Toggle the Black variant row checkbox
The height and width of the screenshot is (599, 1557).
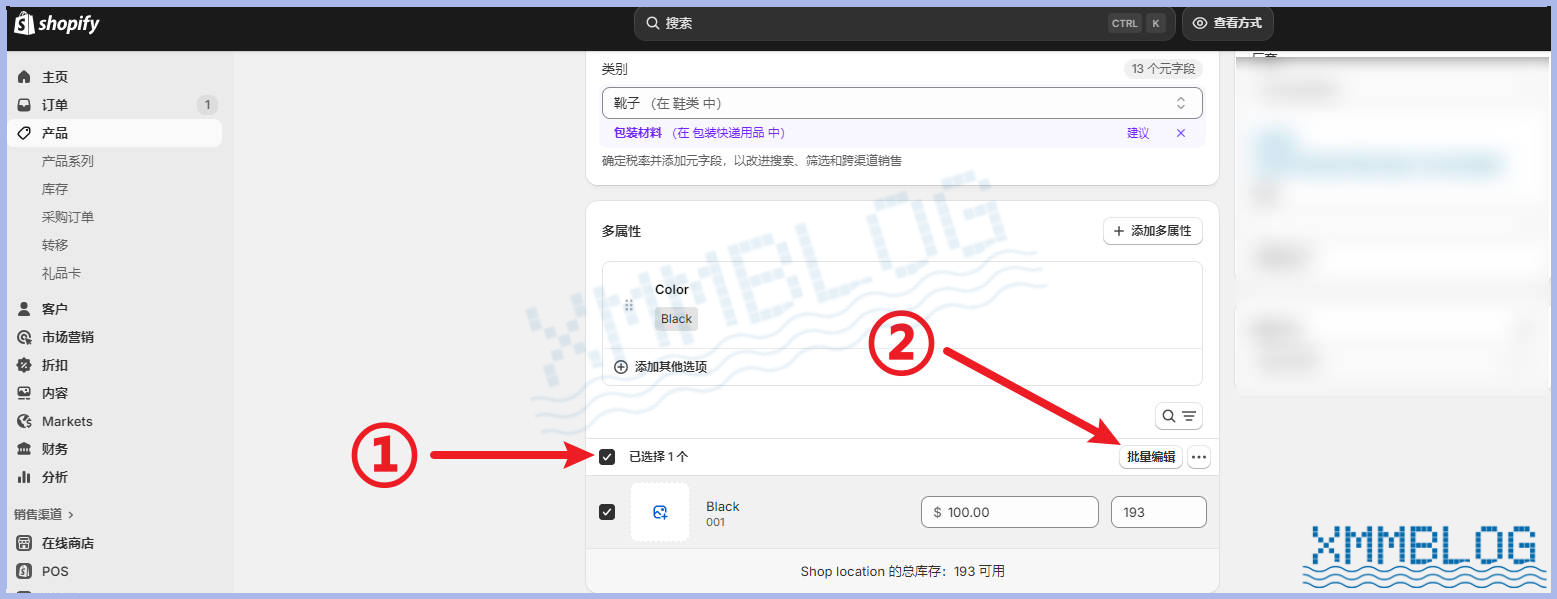[606, 511]
